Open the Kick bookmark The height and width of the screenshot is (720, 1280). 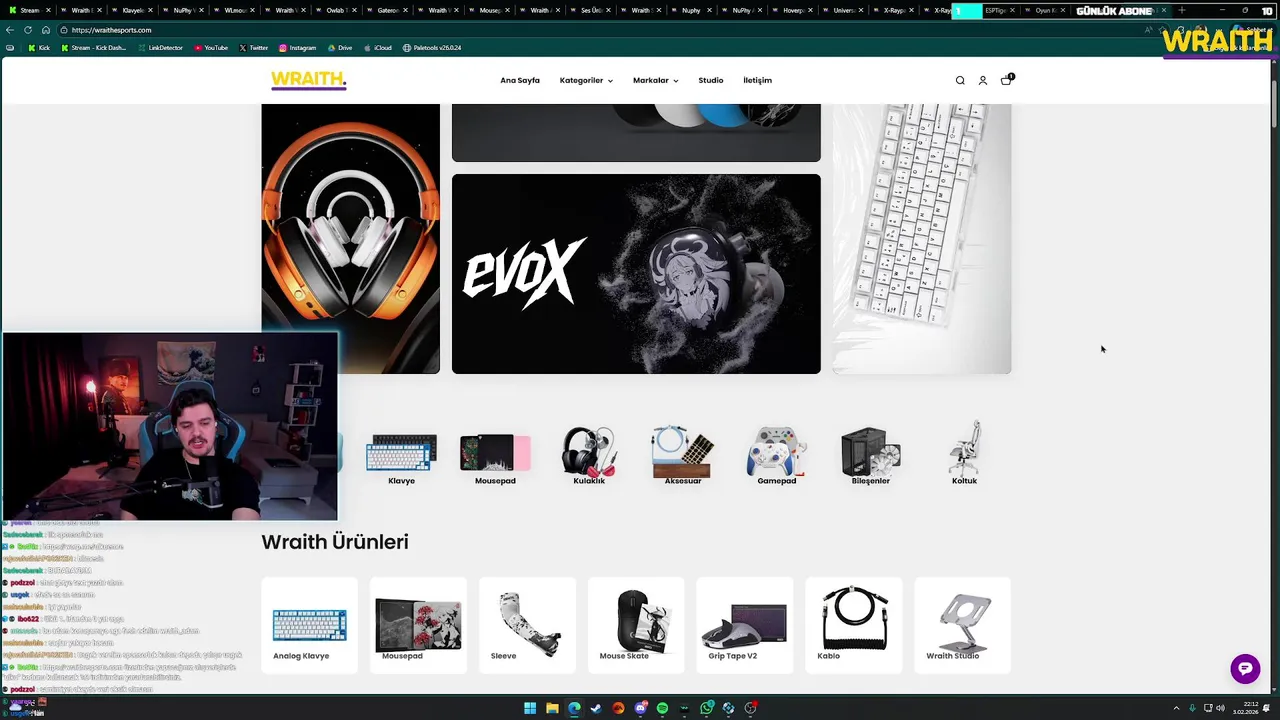[39, 48]
